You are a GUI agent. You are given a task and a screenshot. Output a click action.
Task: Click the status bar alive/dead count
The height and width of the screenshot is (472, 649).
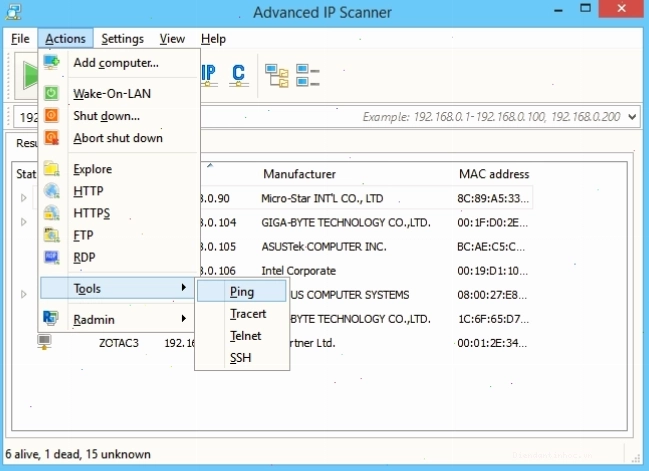[78, 454]
